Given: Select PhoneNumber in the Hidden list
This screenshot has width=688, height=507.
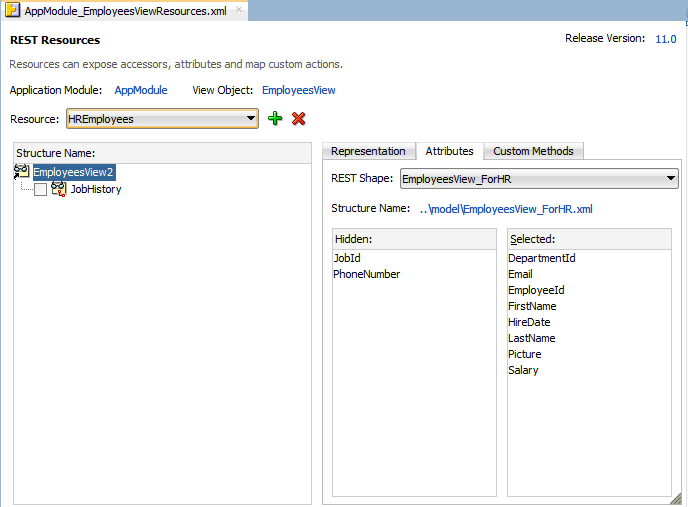Looking at the screenshot, I should pyautogui.click(x=366, y=274).
